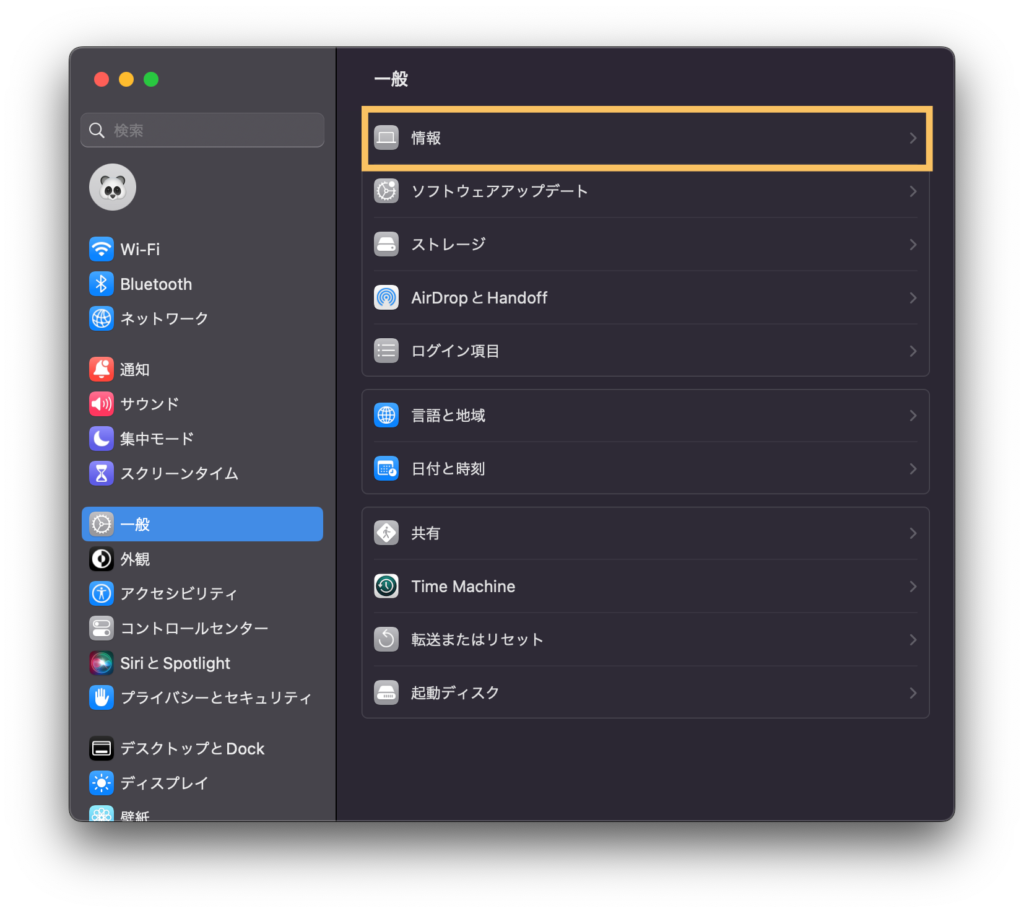The image size is (1024, 913).
Task: Open 情報 via its chevron
Action: click(x=913, y=138)
